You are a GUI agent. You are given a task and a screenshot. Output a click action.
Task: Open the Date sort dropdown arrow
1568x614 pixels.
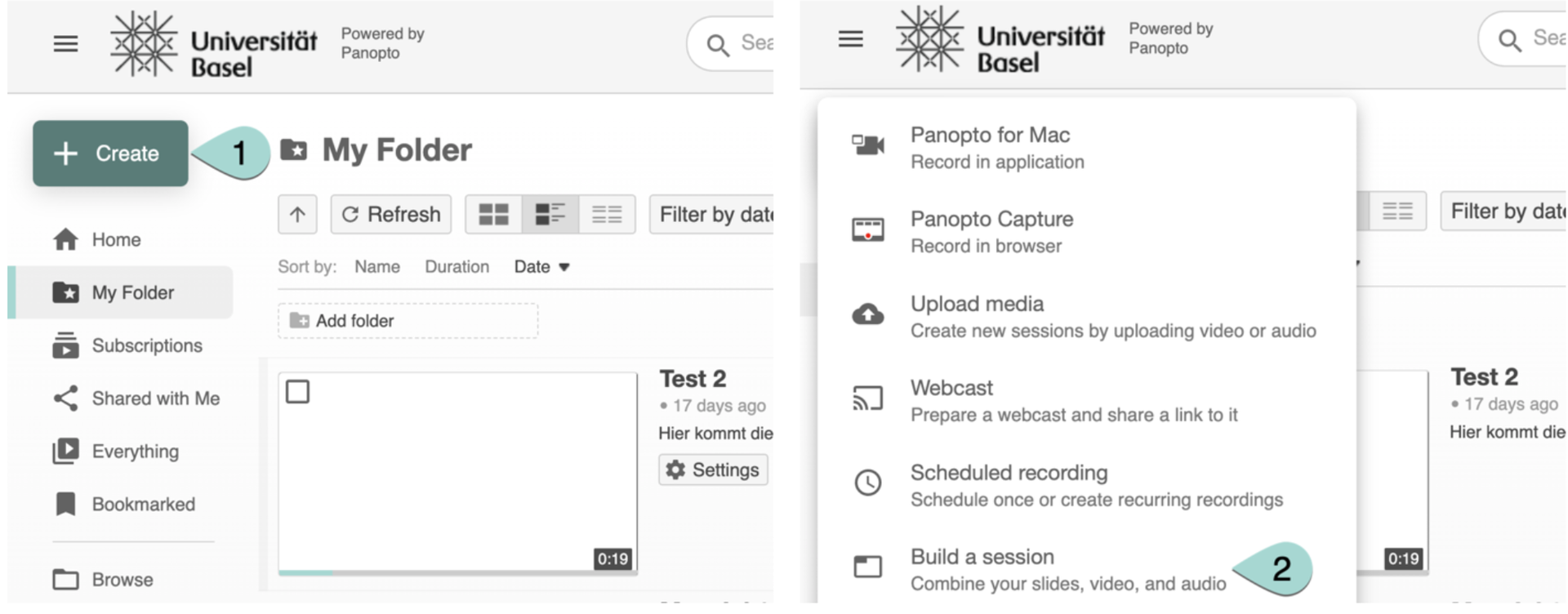(x=563, y=267)
